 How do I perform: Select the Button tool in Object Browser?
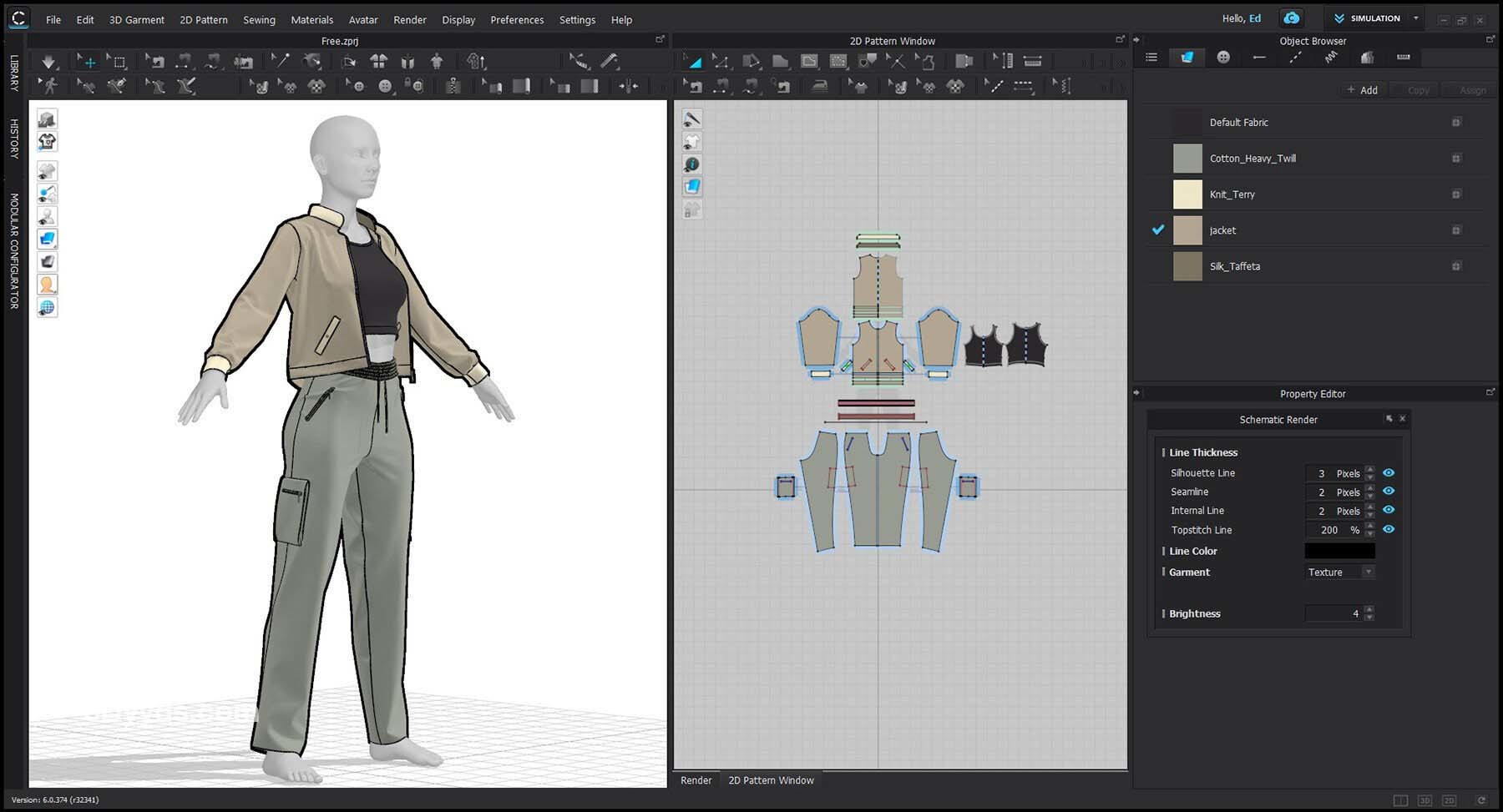point(1223,58)
